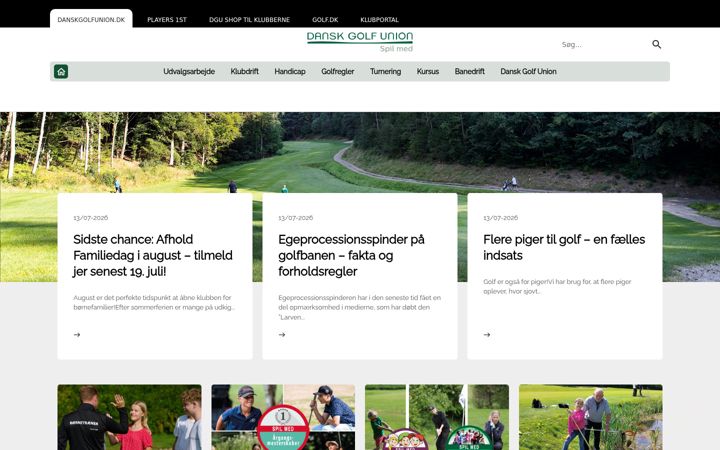
Task: Open the Klubdrift menu
Action: click(244, 72)
